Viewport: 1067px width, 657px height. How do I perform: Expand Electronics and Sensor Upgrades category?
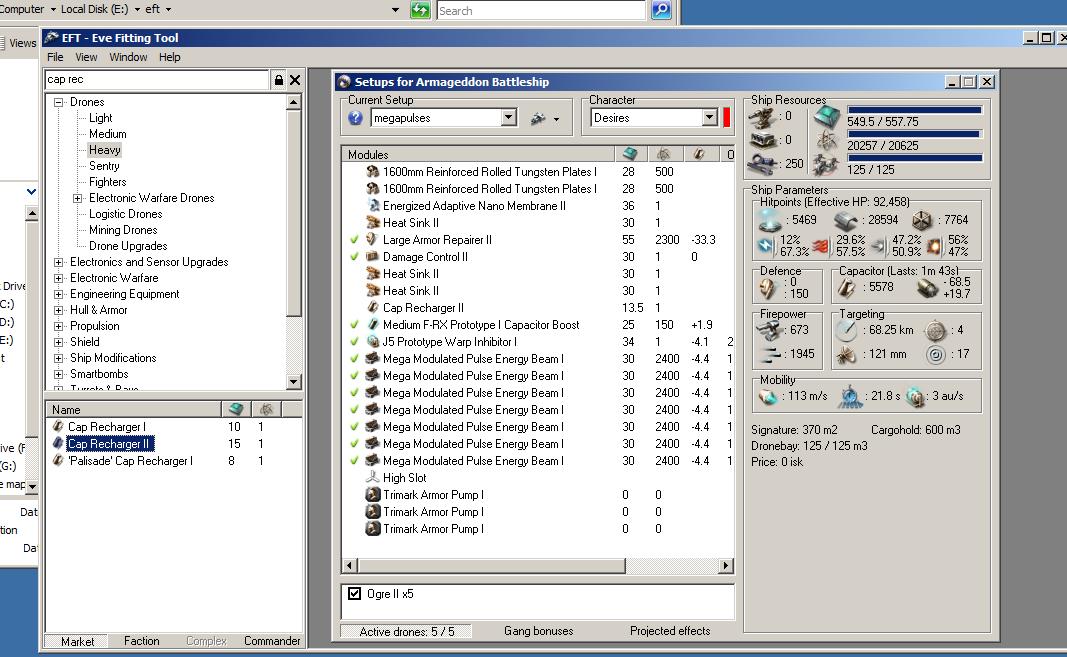(x=59, y=262)
